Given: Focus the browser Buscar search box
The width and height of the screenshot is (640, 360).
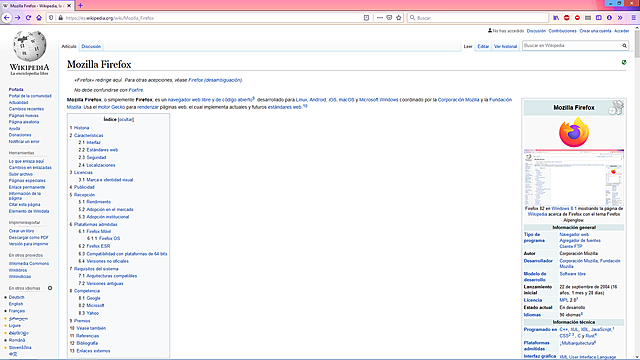Looking at the screenshot, I should tap(478, 18).
